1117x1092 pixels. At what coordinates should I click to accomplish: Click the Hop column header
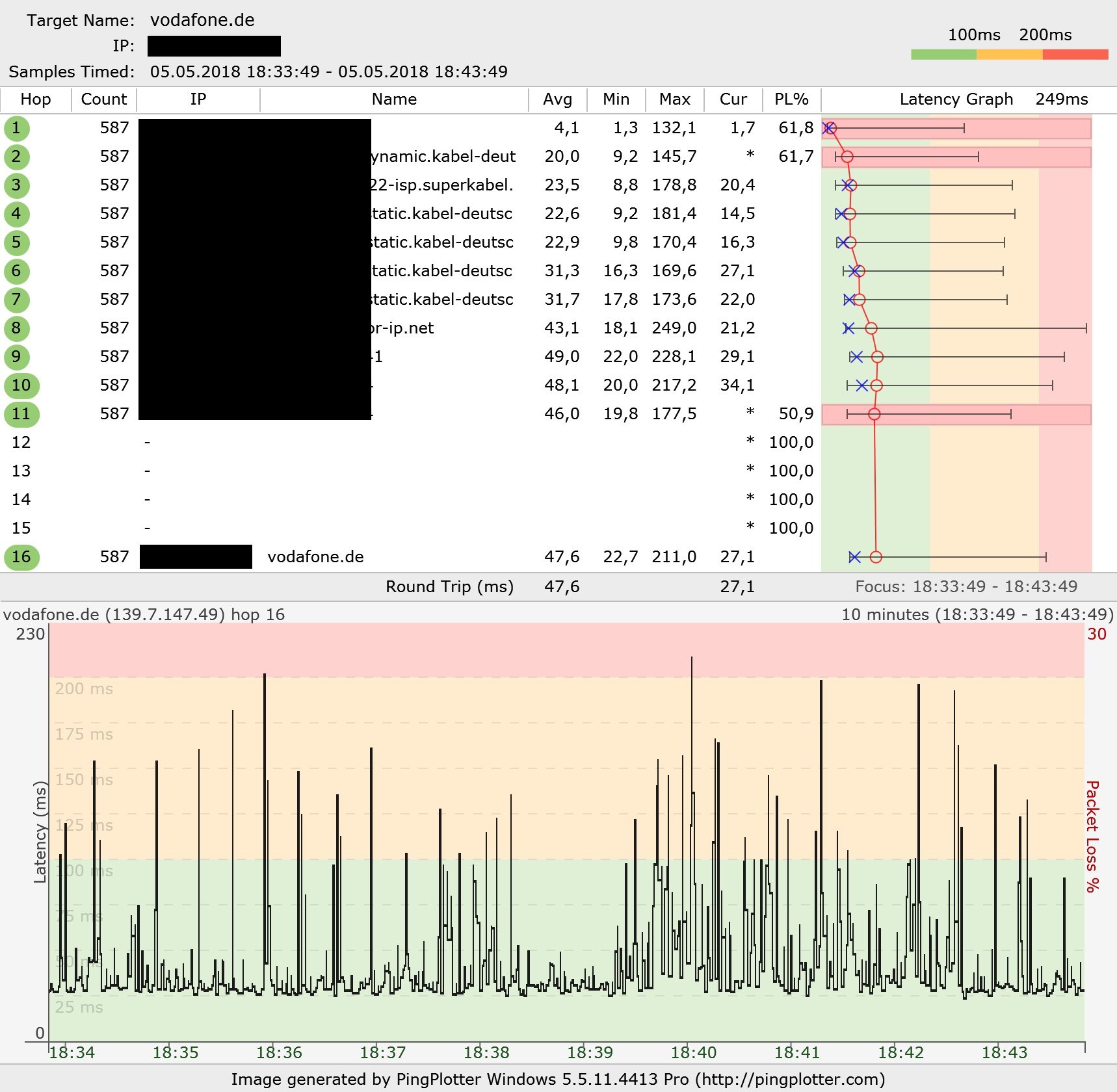[x=36, y=99]
